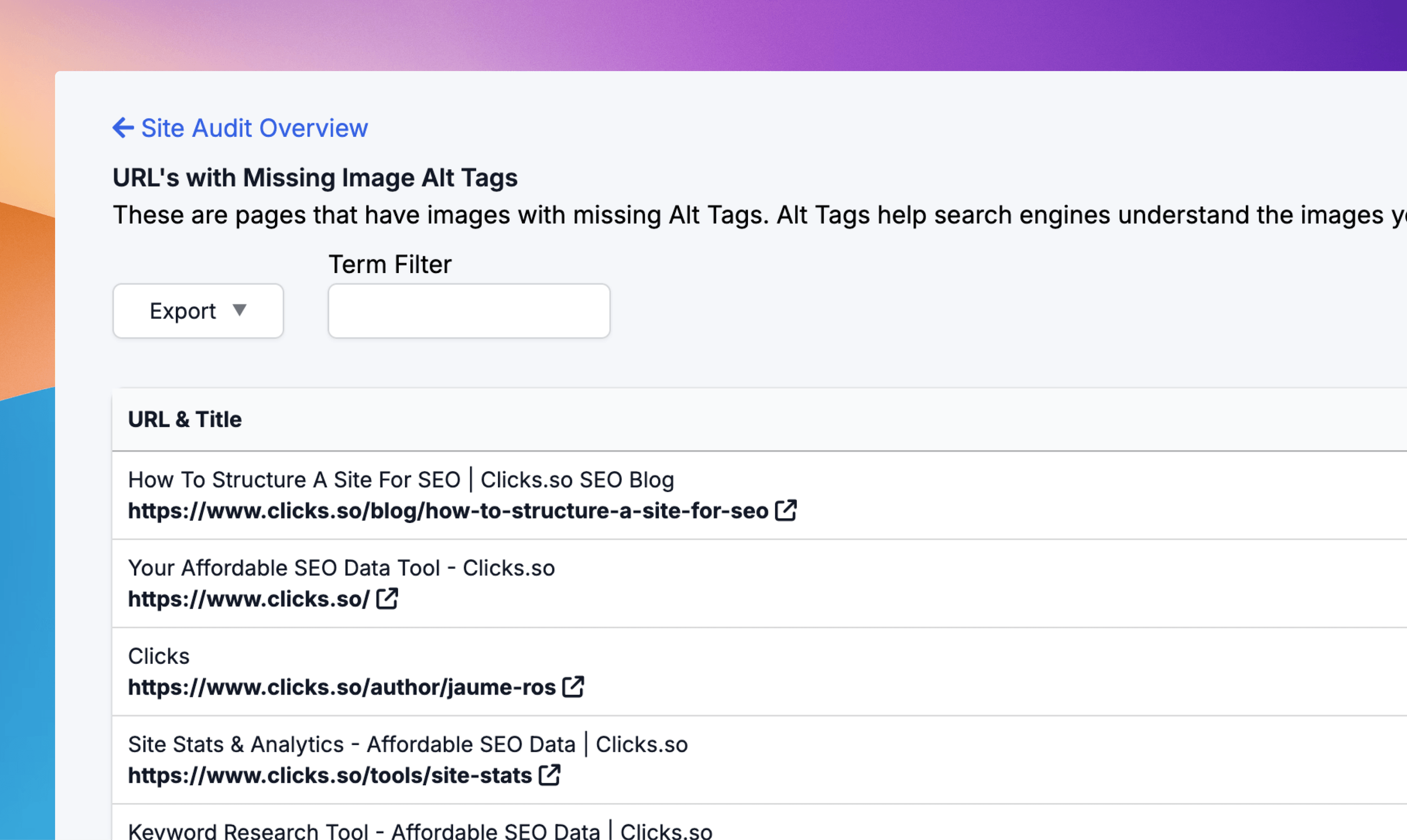Click the Export dropdown triangle arrow
The width and height of the screenshot is (1407, 840).
[240, 310]
